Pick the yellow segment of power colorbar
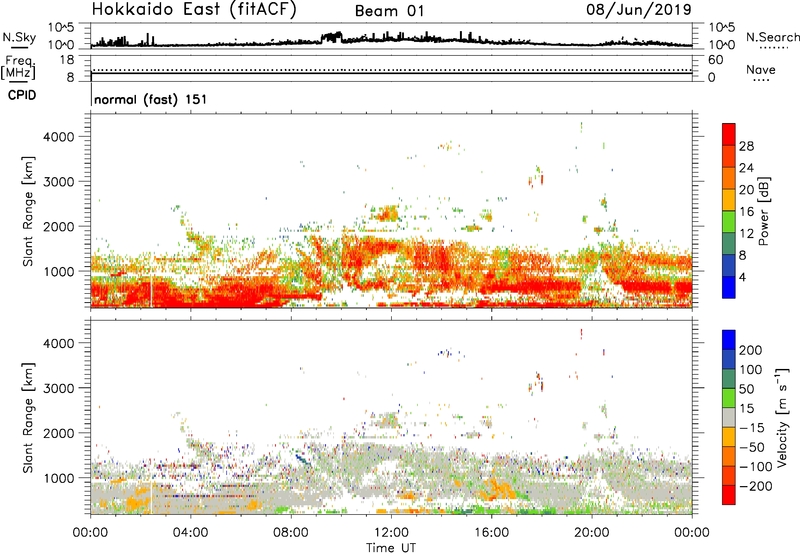Image resolution: width=800 pixels, height=554 pixels. point(729,200)
